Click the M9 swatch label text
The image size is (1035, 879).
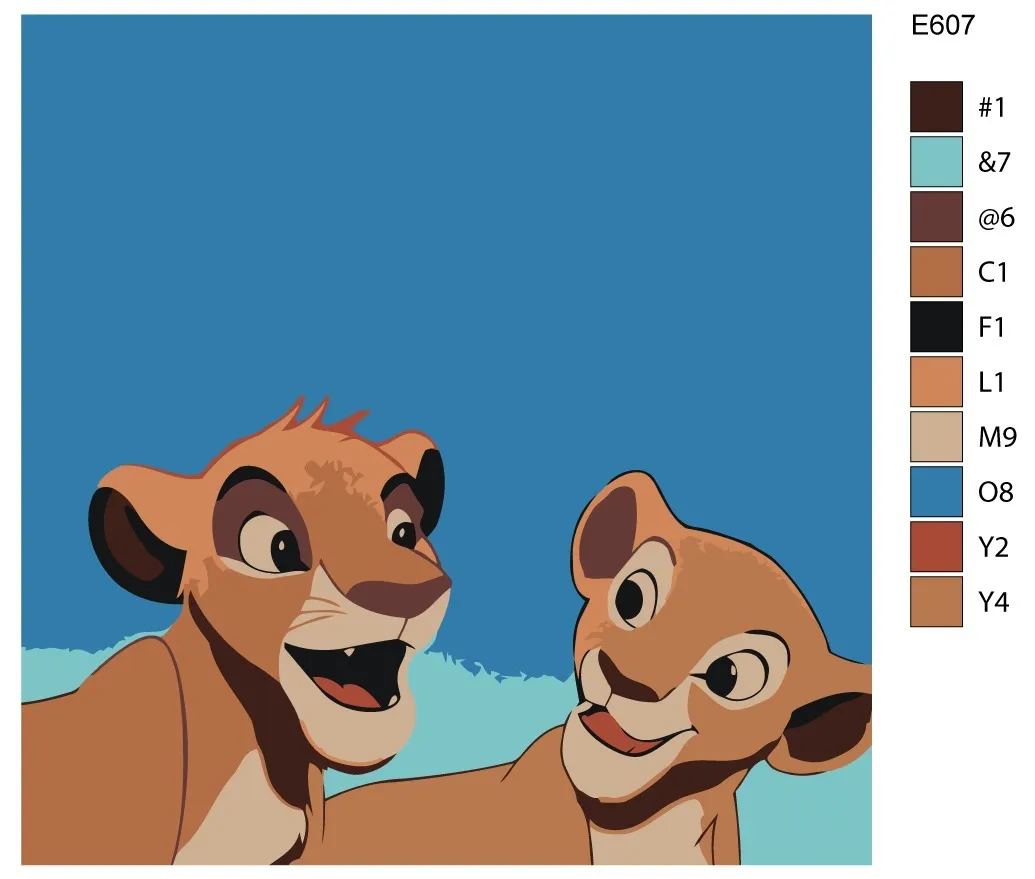[x=997, y=437]
